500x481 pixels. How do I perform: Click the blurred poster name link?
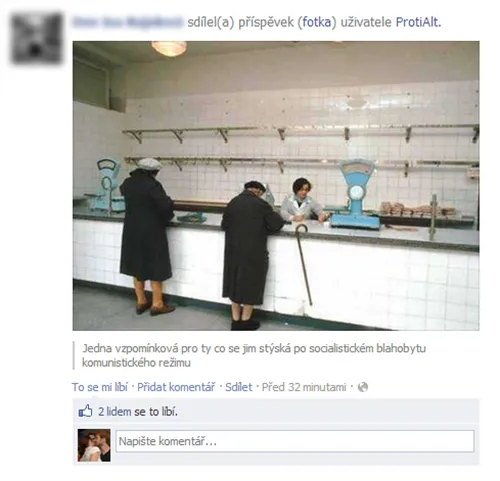pyautogui.click(x=128, y=22)
